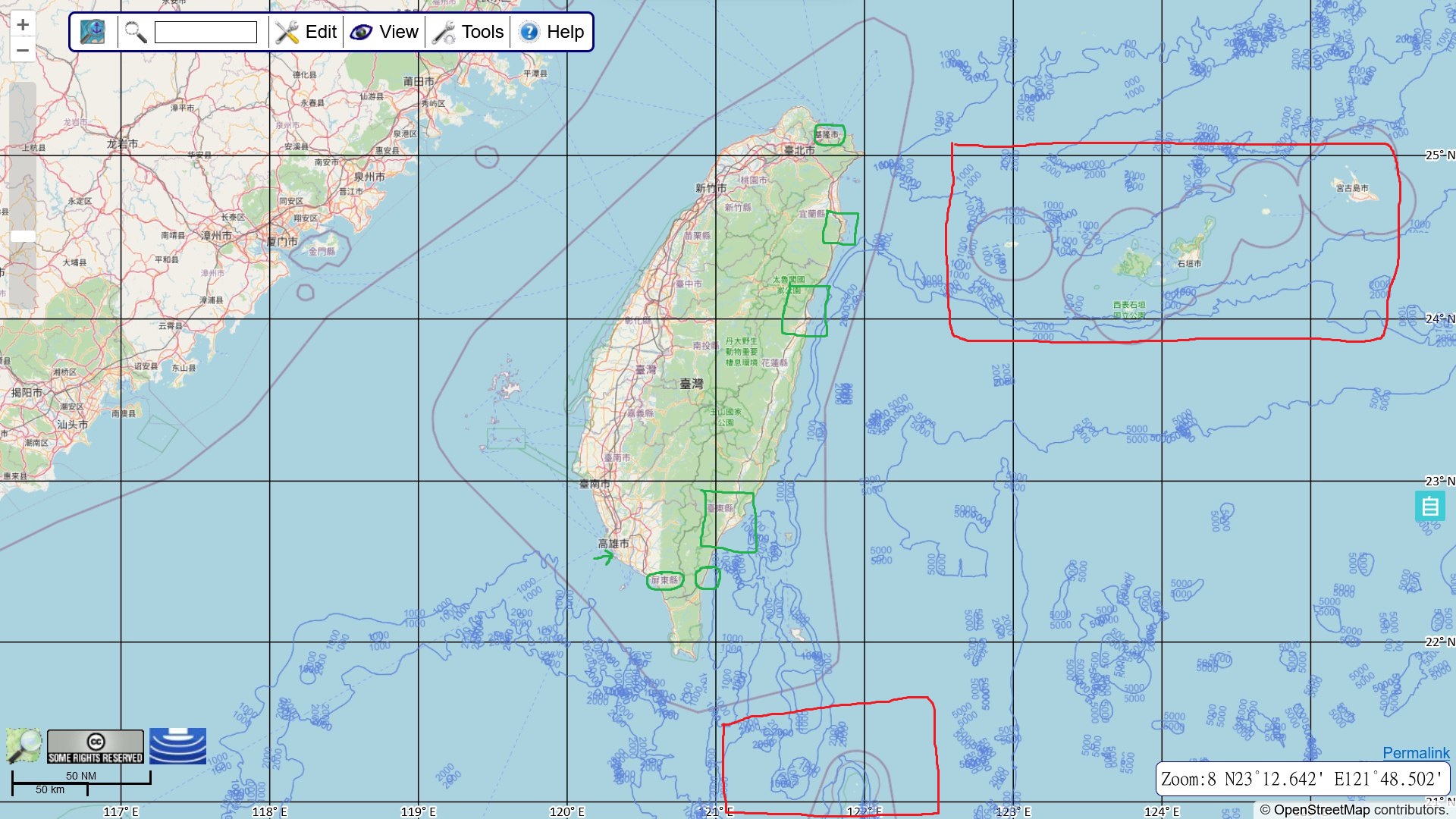Click the magnifying glass search icon

tap(135, 32)
